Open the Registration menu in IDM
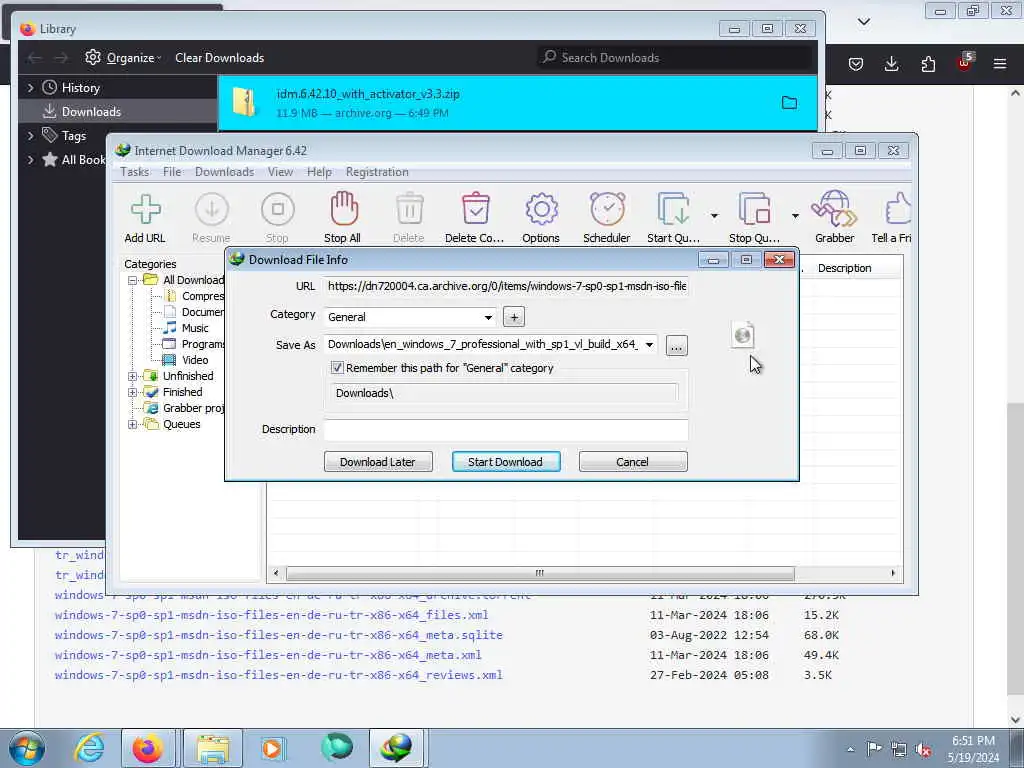This screenshot has width=1024, height=768. click(377, 172)
